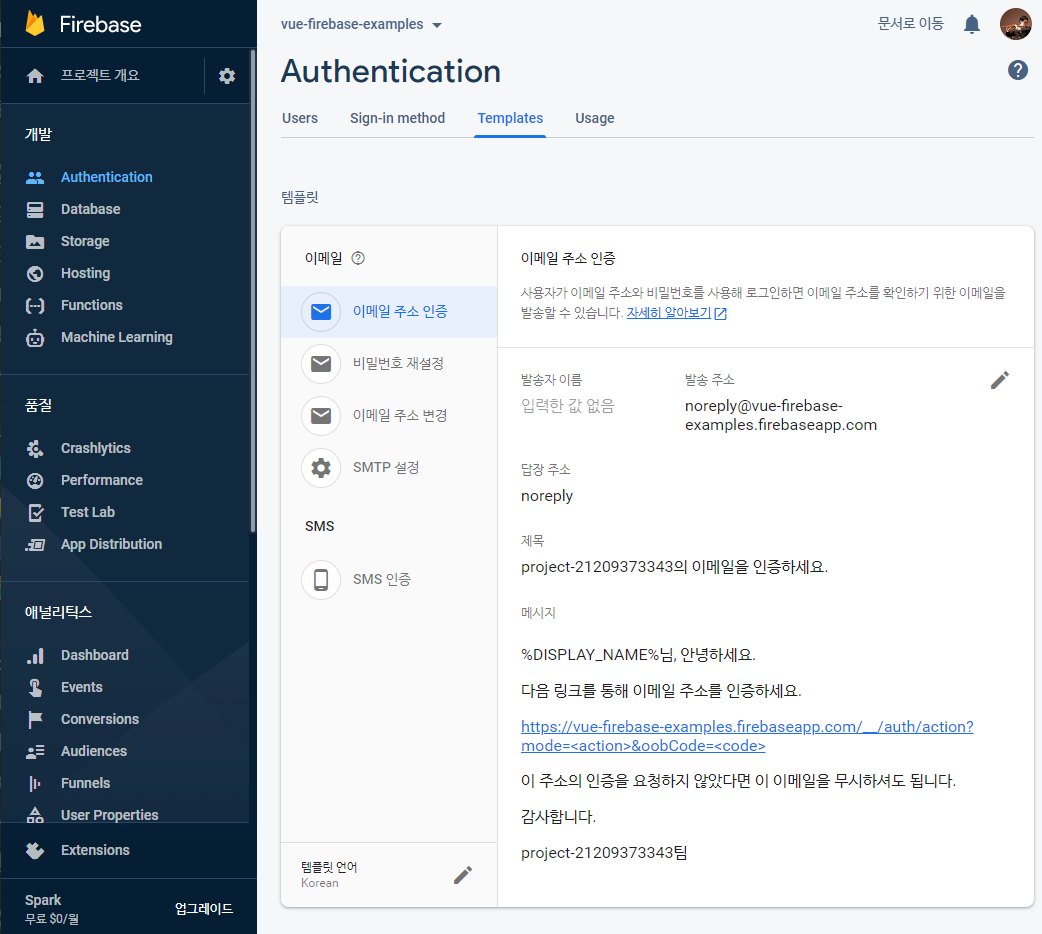
Task: Open the vue-firebase-examples project dropdown
Action: [361, 25]
